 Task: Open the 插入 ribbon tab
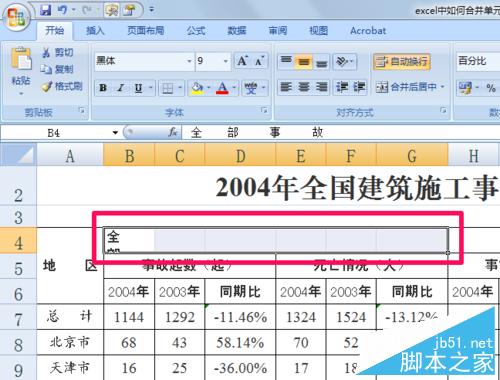95,31
